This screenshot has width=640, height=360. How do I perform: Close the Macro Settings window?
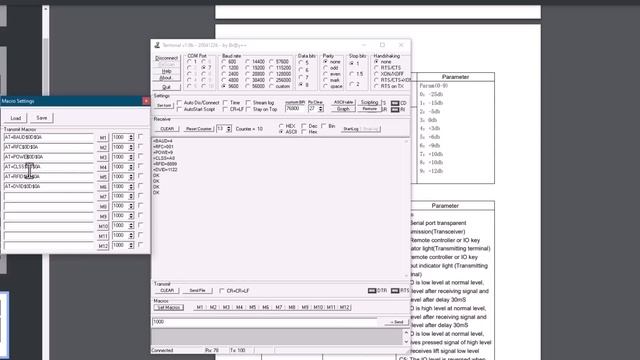[x=146, y=101]
